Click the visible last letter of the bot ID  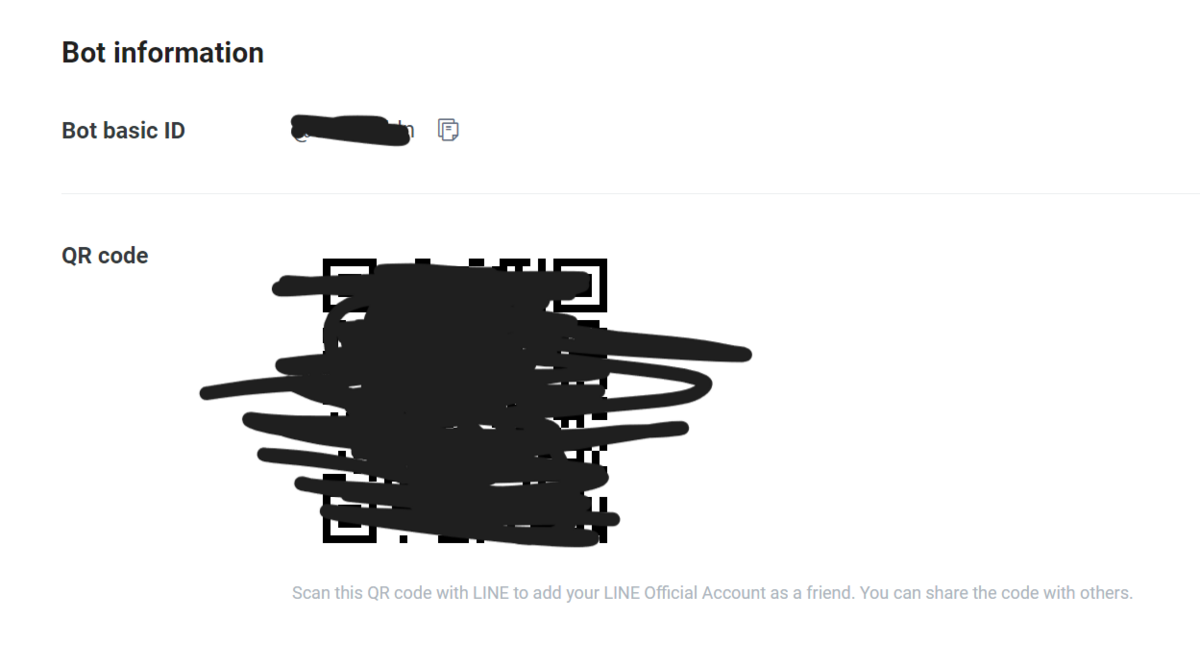tap(408, 130)
